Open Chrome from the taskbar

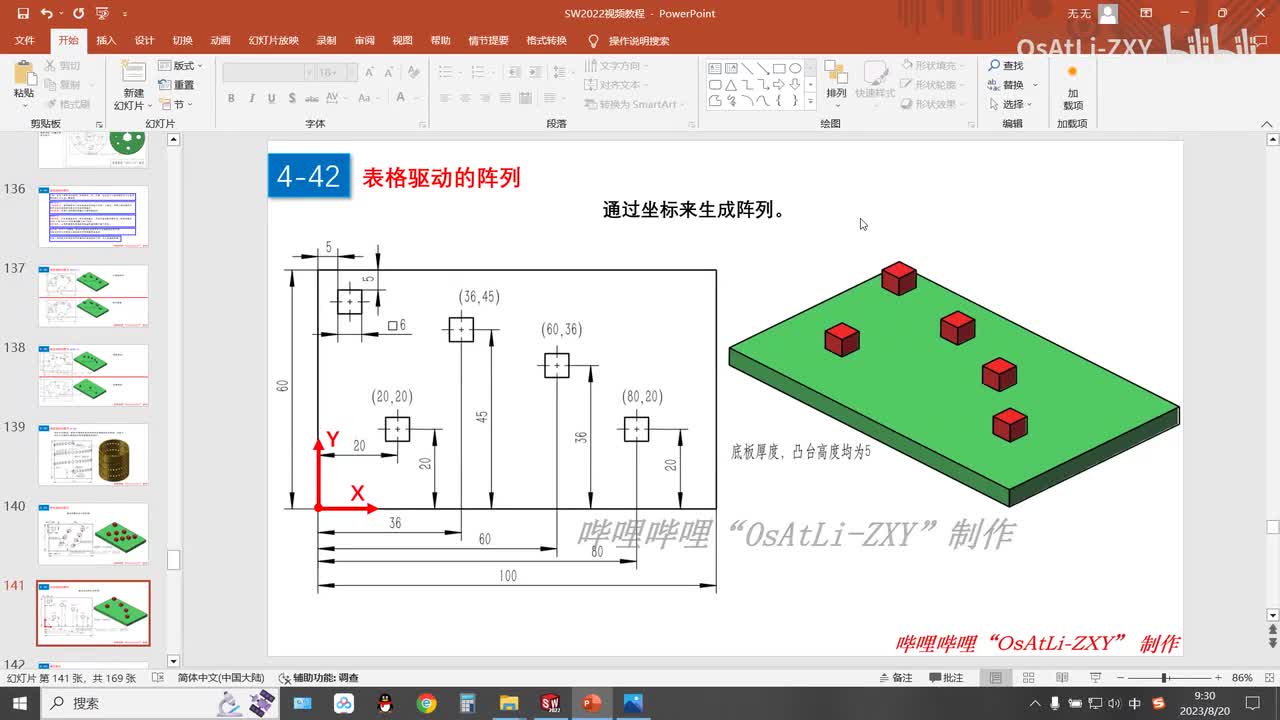click(427, 703)
